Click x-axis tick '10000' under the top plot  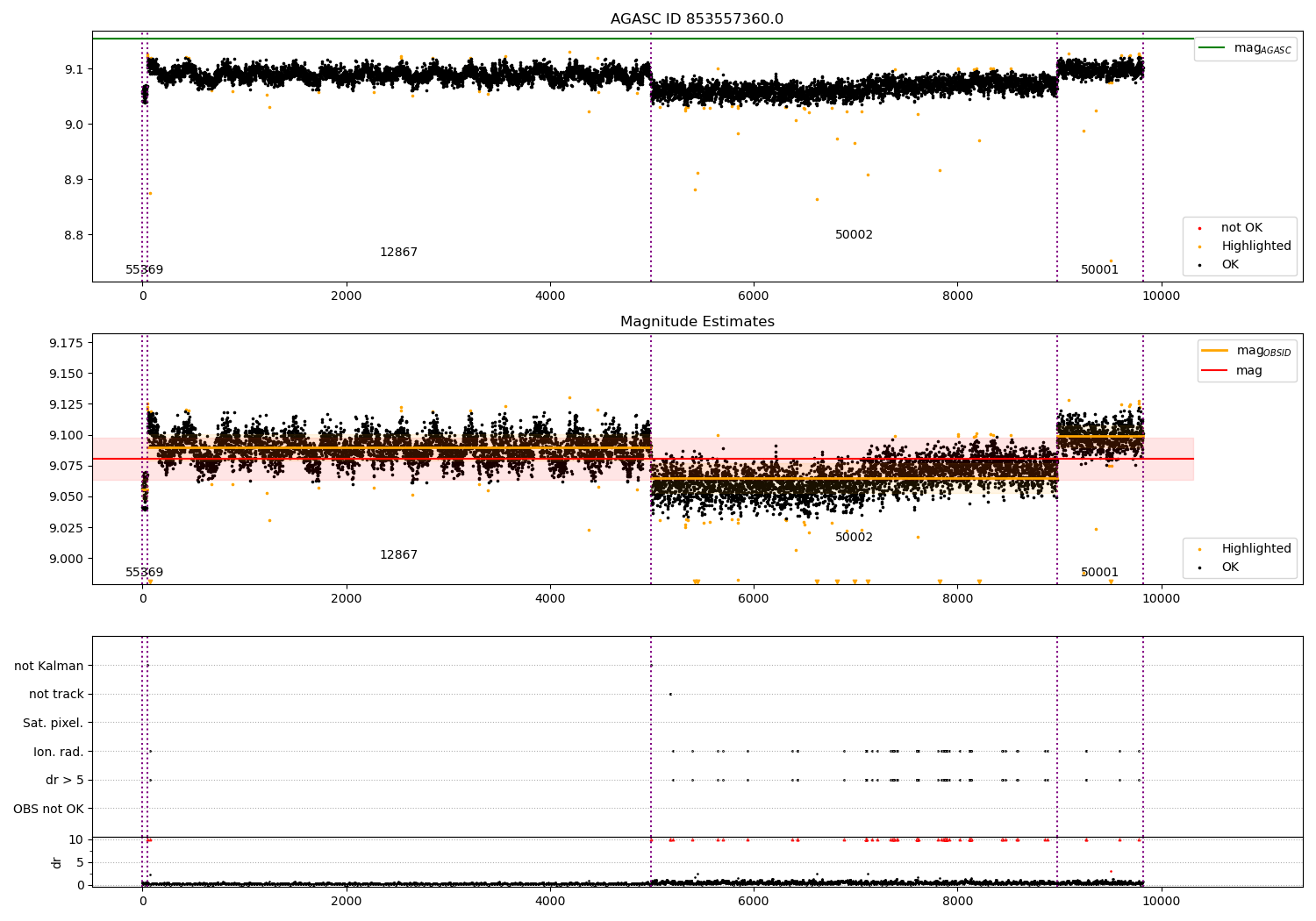coord(1161,296)
